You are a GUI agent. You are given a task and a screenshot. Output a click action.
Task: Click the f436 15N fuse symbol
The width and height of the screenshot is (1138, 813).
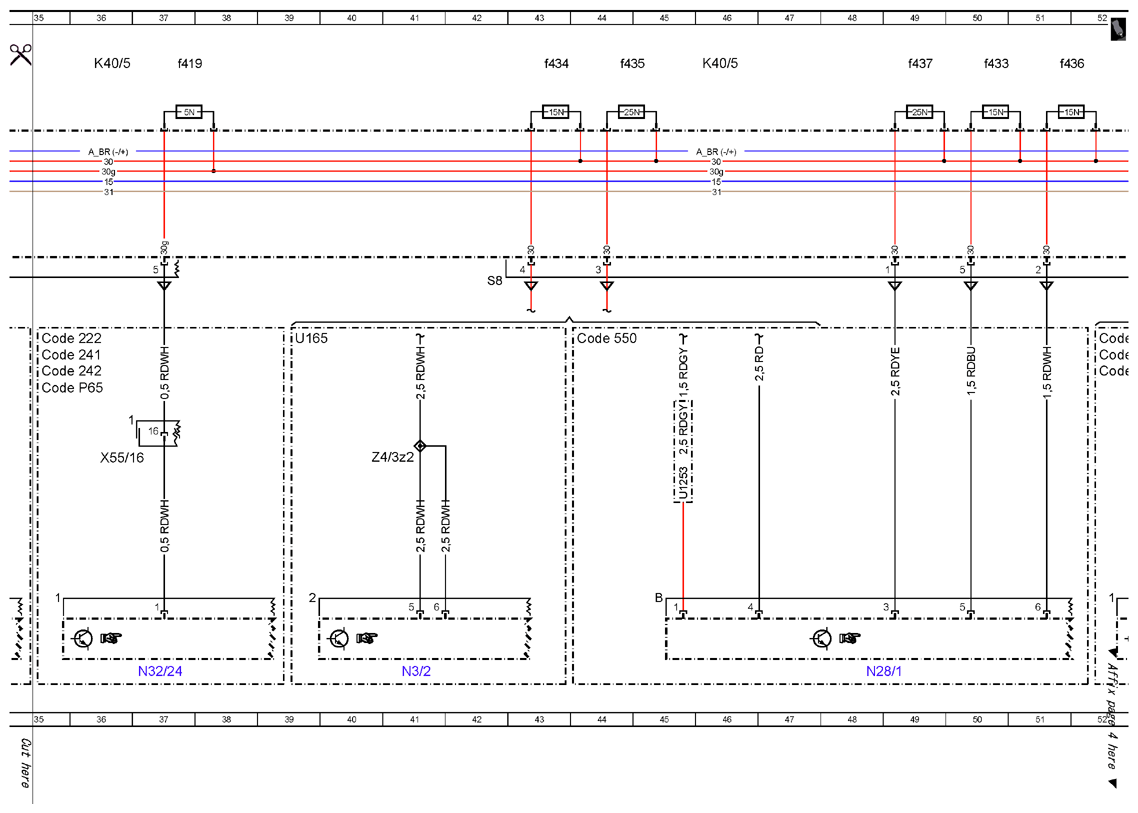tap(1071, 113)
